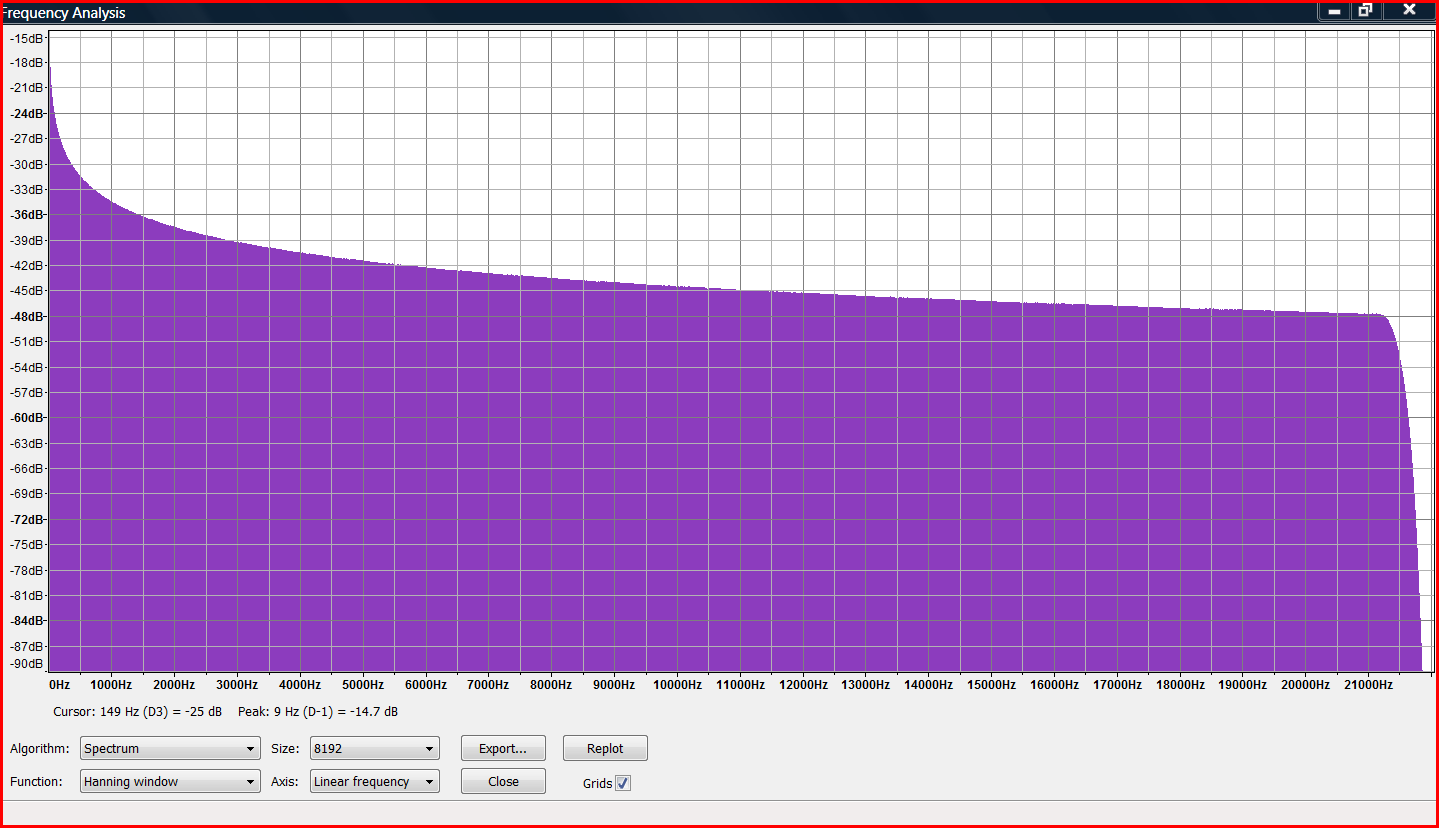Click the Export... button
Screen dimensions: 1439x828
[x=503, y=748]
